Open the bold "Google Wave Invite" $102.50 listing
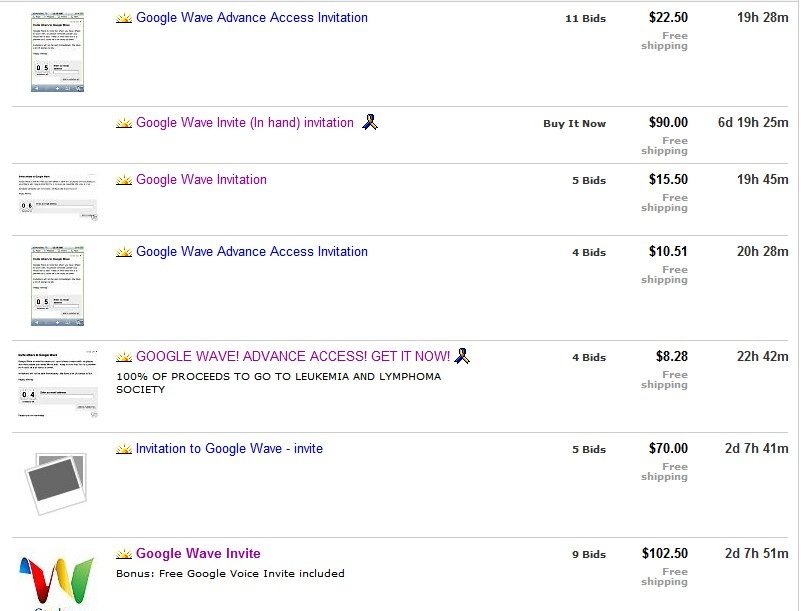Viewport: 808px width, 611px height. tap(198, 554)
